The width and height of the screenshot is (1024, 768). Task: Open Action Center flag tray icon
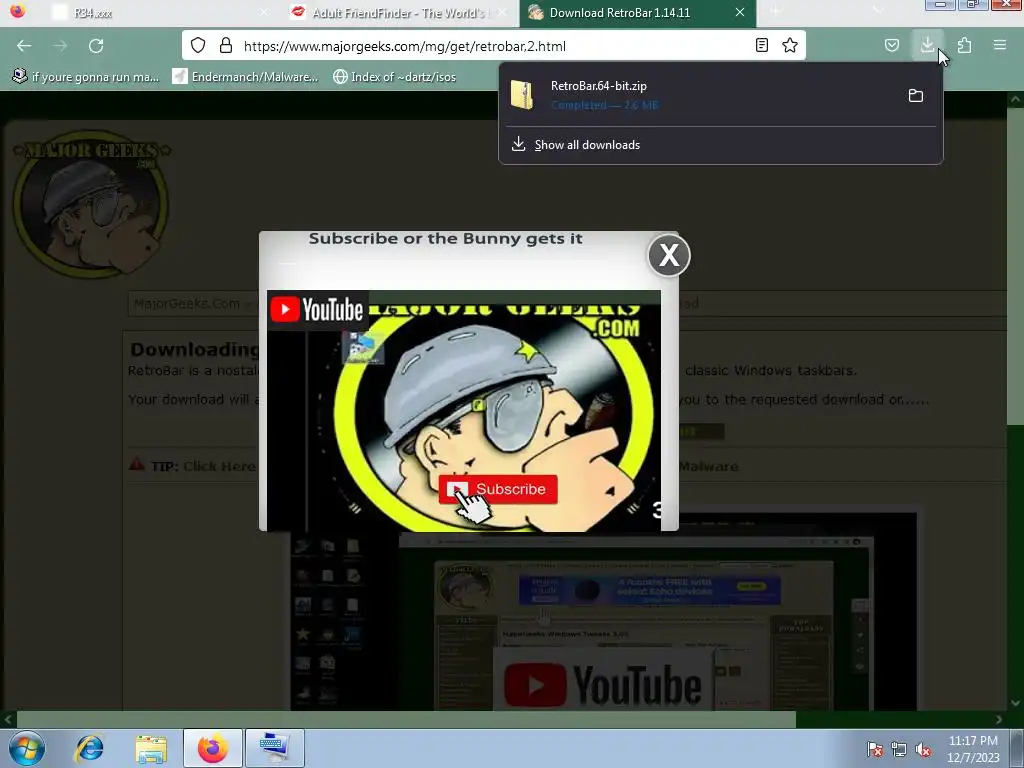pyautogui.click(x=875, y=749)
